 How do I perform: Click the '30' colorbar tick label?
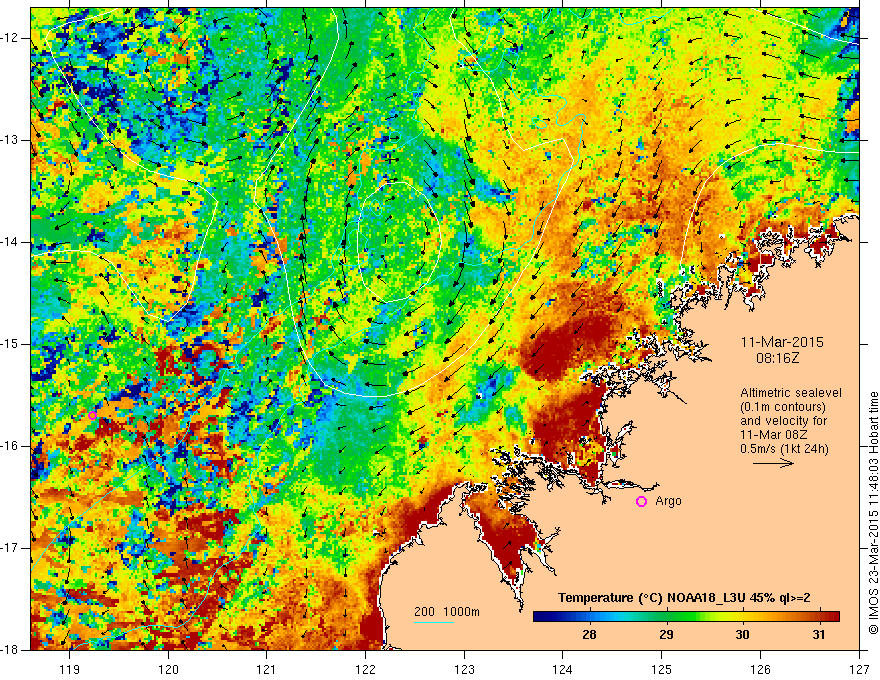pyautogui.click(x=742, y=635)
